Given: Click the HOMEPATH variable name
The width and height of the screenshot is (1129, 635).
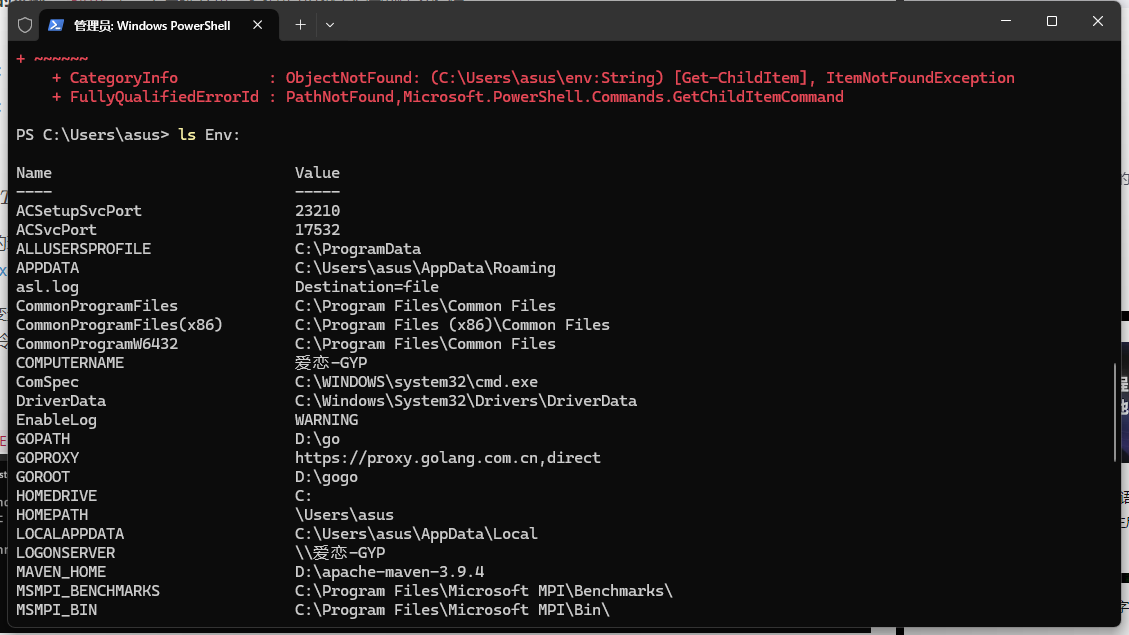Looking at the screenshot, I should [52, 515].
